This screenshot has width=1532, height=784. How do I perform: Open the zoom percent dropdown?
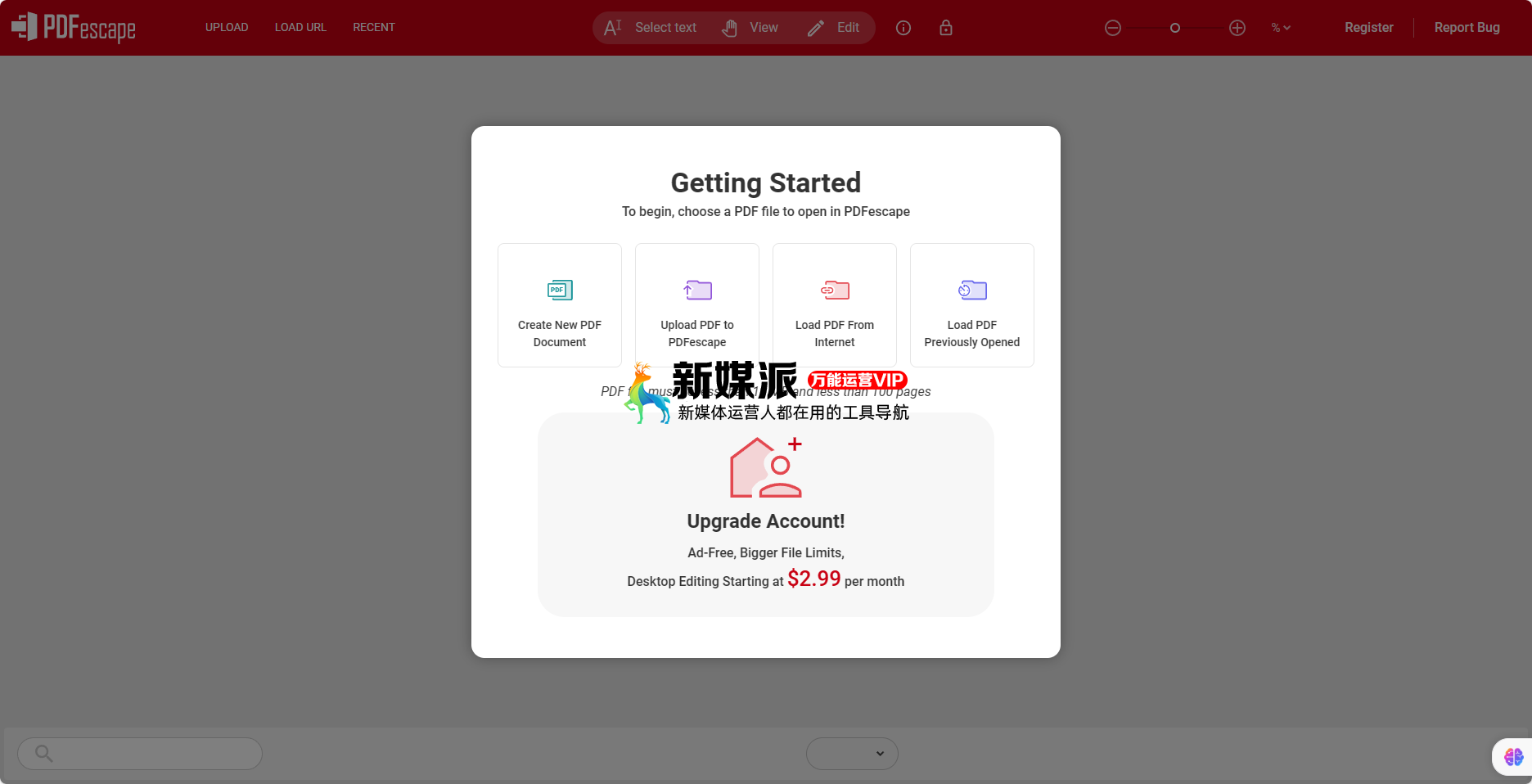(x=1281, y=28)
